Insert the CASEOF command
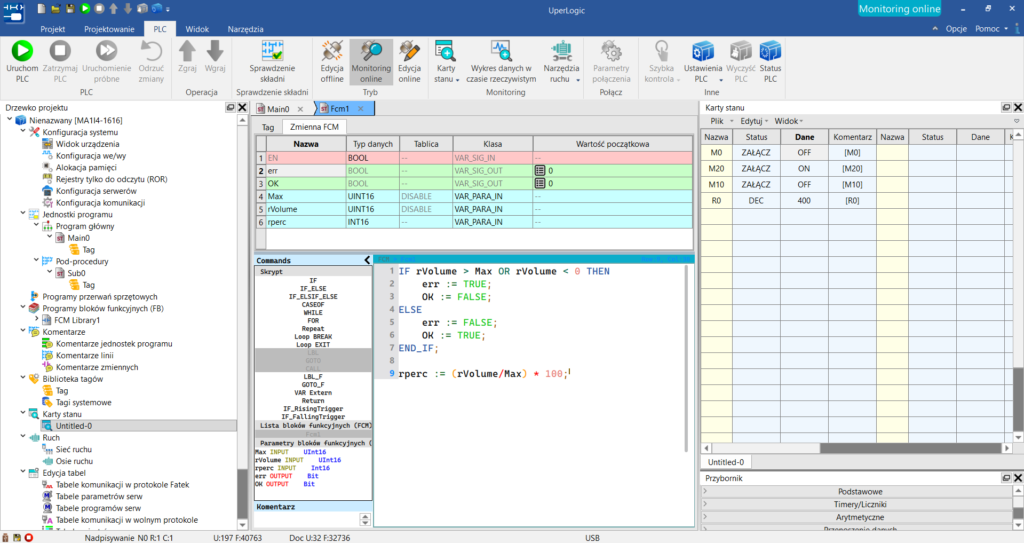 pyautogui.click(x=313, y=304)
